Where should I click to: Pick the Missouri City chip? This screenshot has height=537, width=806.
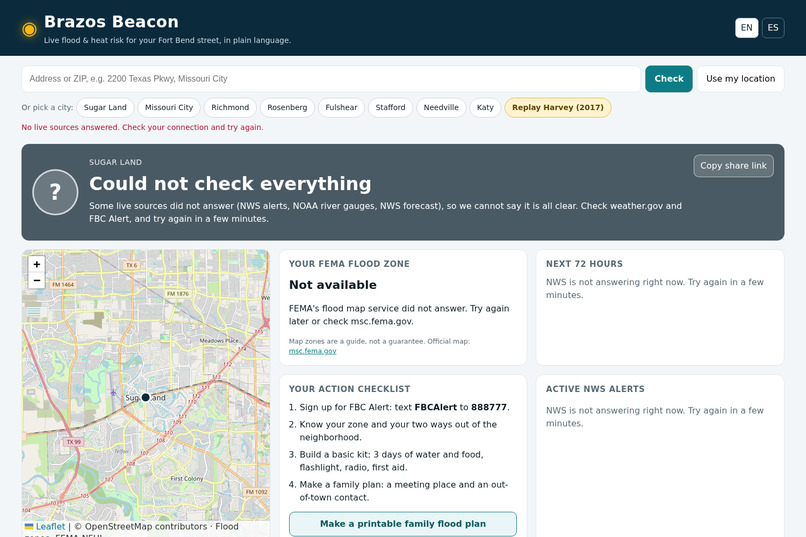(x=169, y=107)
